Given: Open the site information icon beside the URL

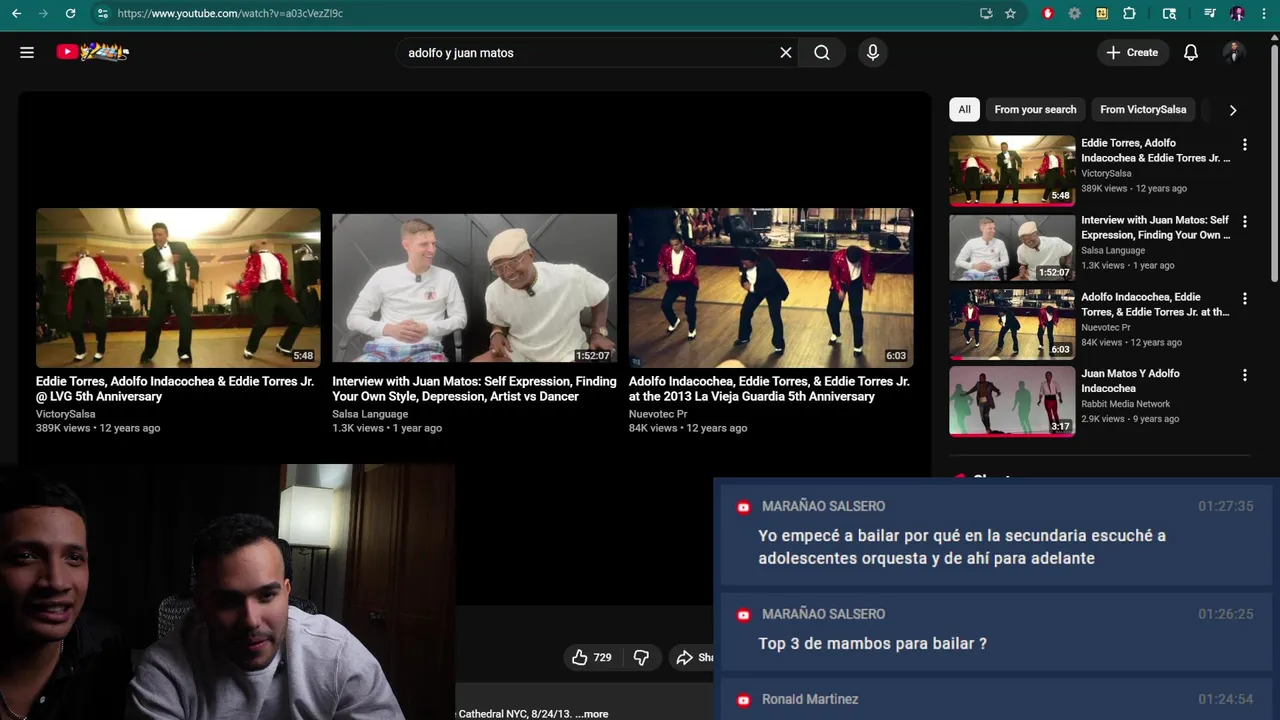Looking at the screenshot, I should coord(102,13).
